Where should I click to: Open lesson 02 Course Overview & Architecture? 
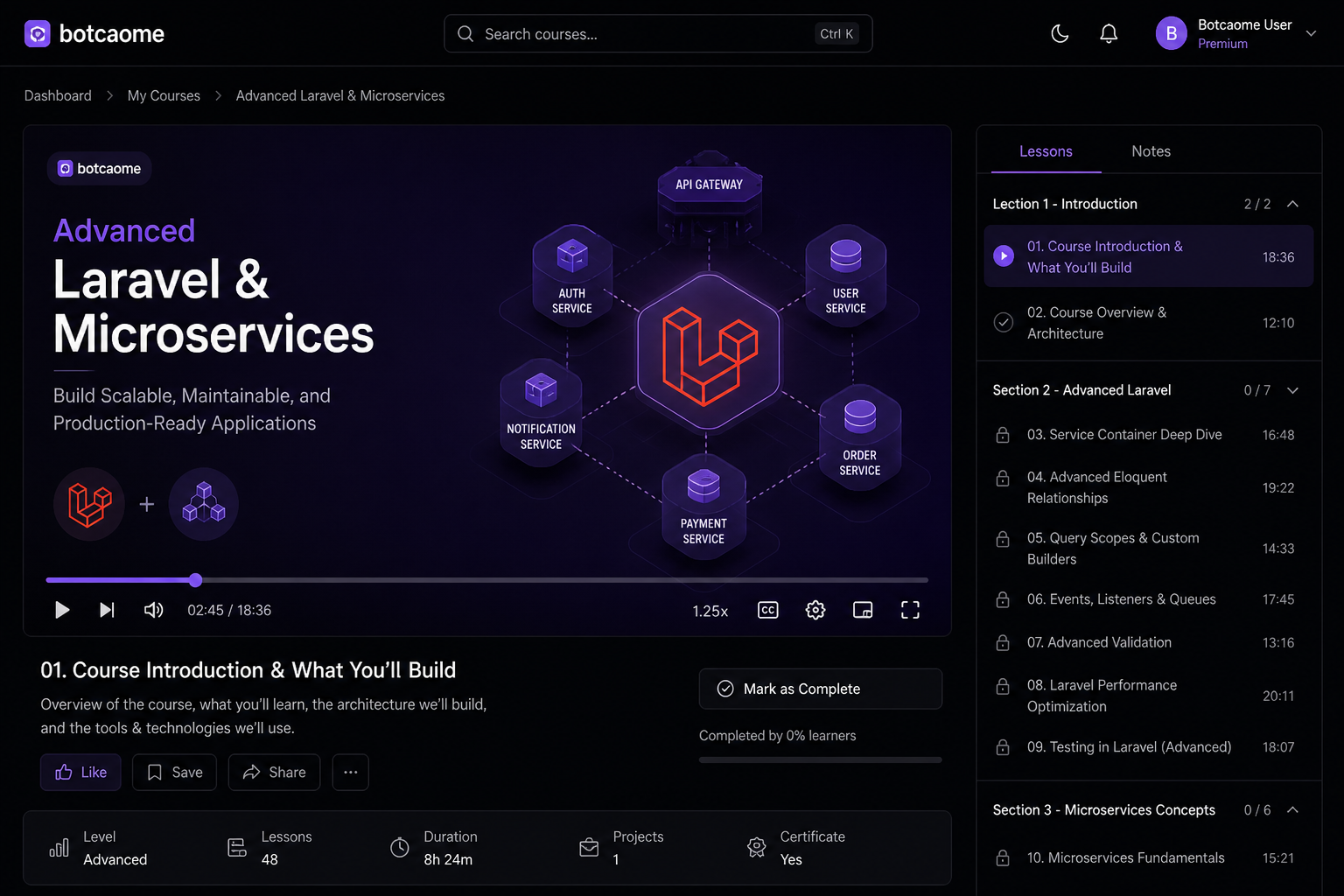click(1148, 323)
